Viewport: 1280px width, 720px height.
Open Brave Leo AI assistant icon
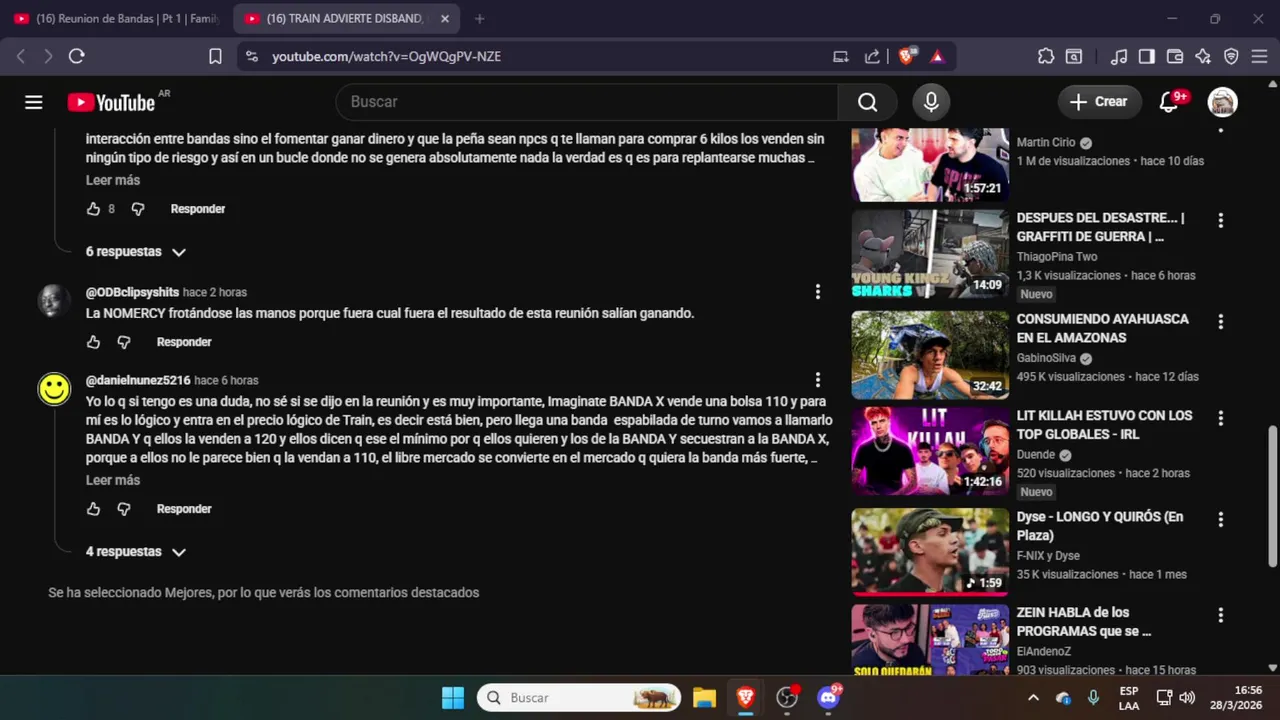pos(1203,57)
